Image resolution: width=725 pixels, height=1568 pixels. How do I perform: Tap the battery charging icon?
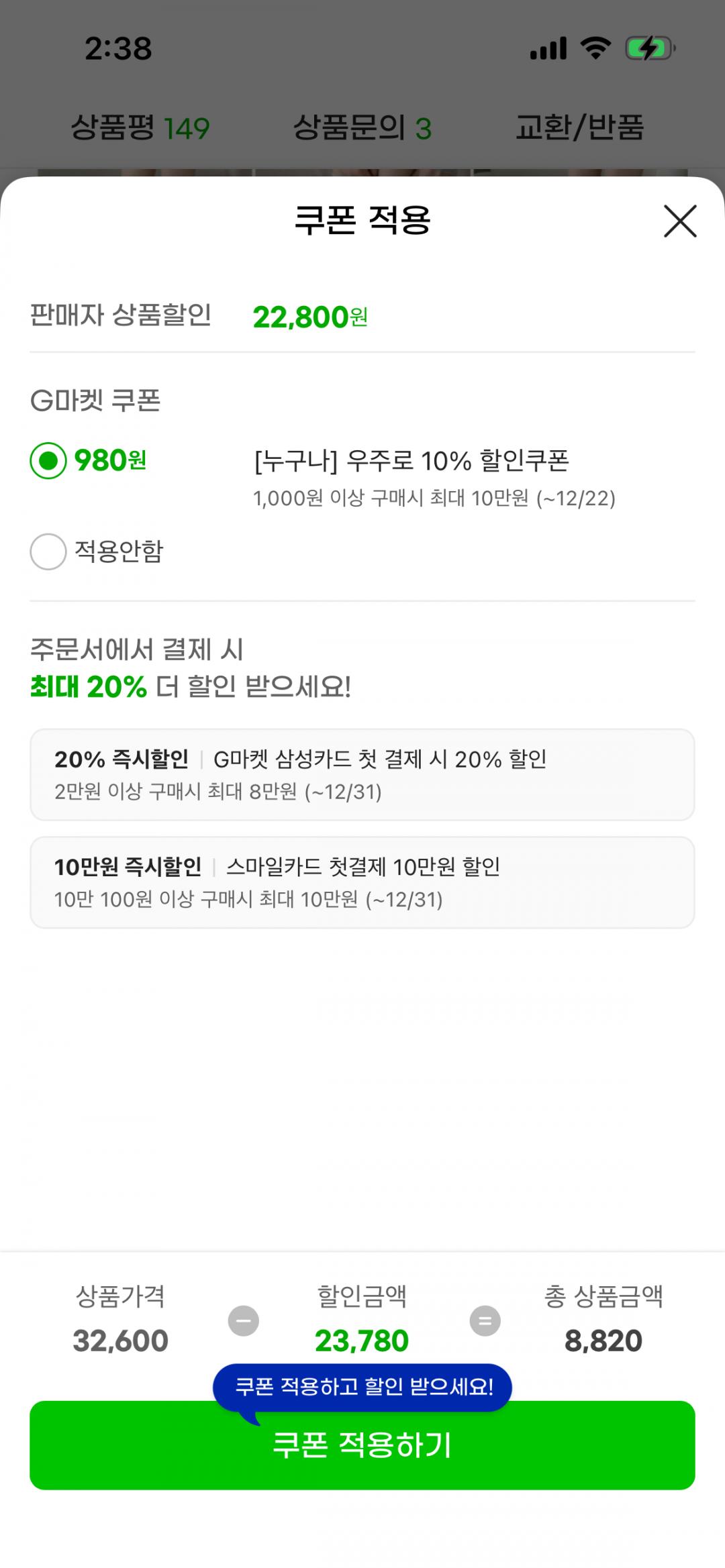[x=649, y=48]
